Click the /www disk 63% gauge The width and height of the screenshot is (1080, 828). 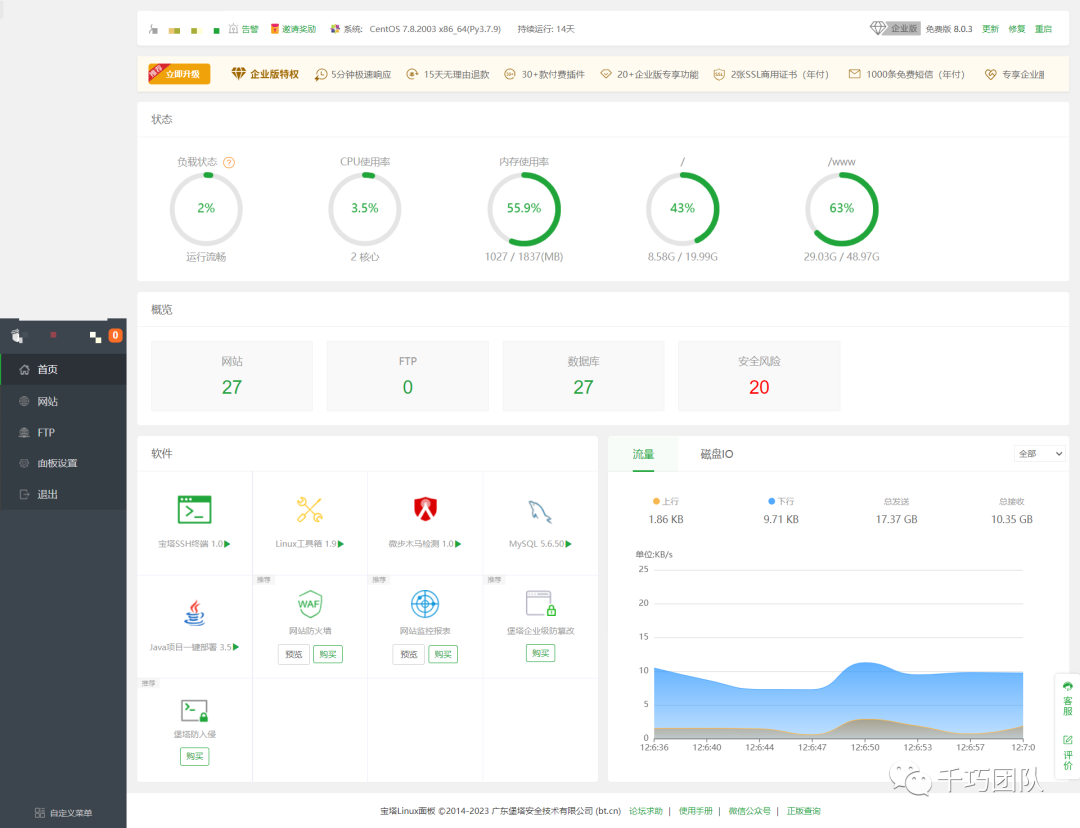pyautogui.click(x=842, y=209)
